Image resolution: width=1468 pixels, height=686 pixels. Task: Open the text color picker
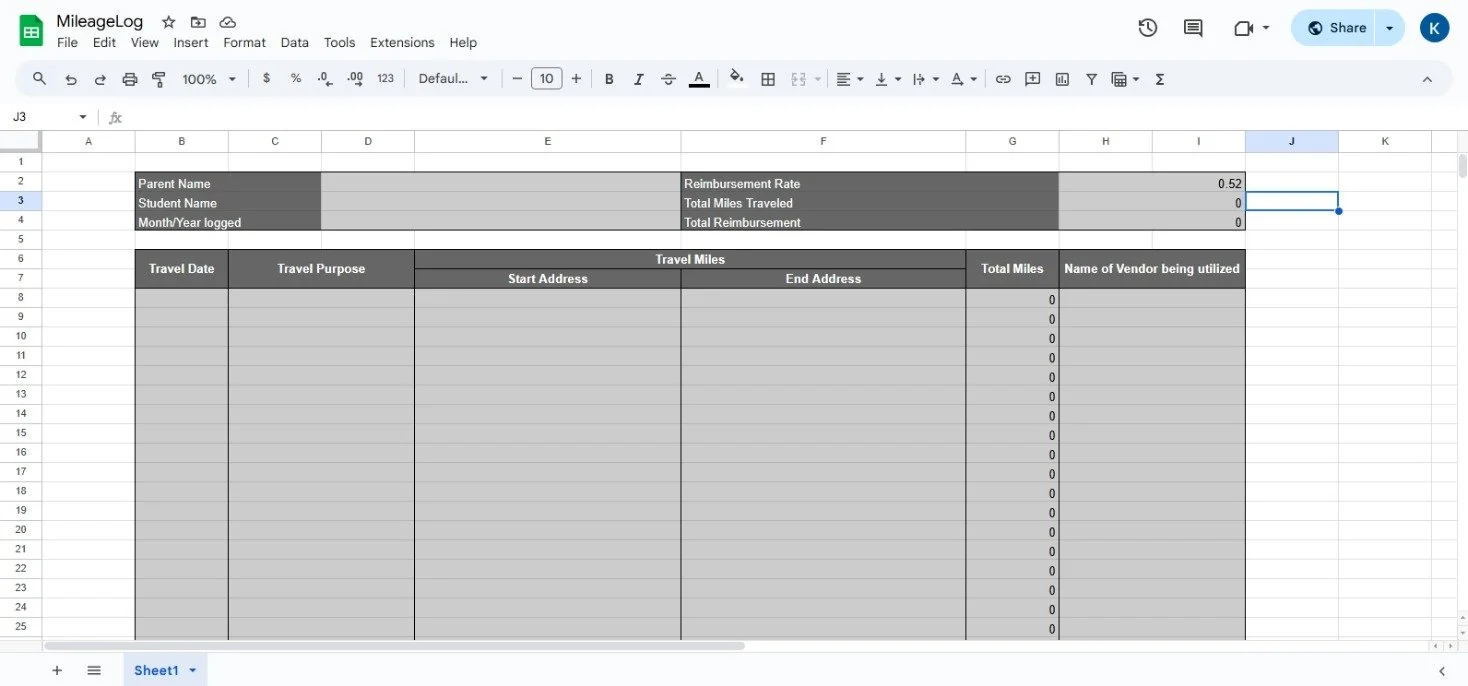coord(699,79)
